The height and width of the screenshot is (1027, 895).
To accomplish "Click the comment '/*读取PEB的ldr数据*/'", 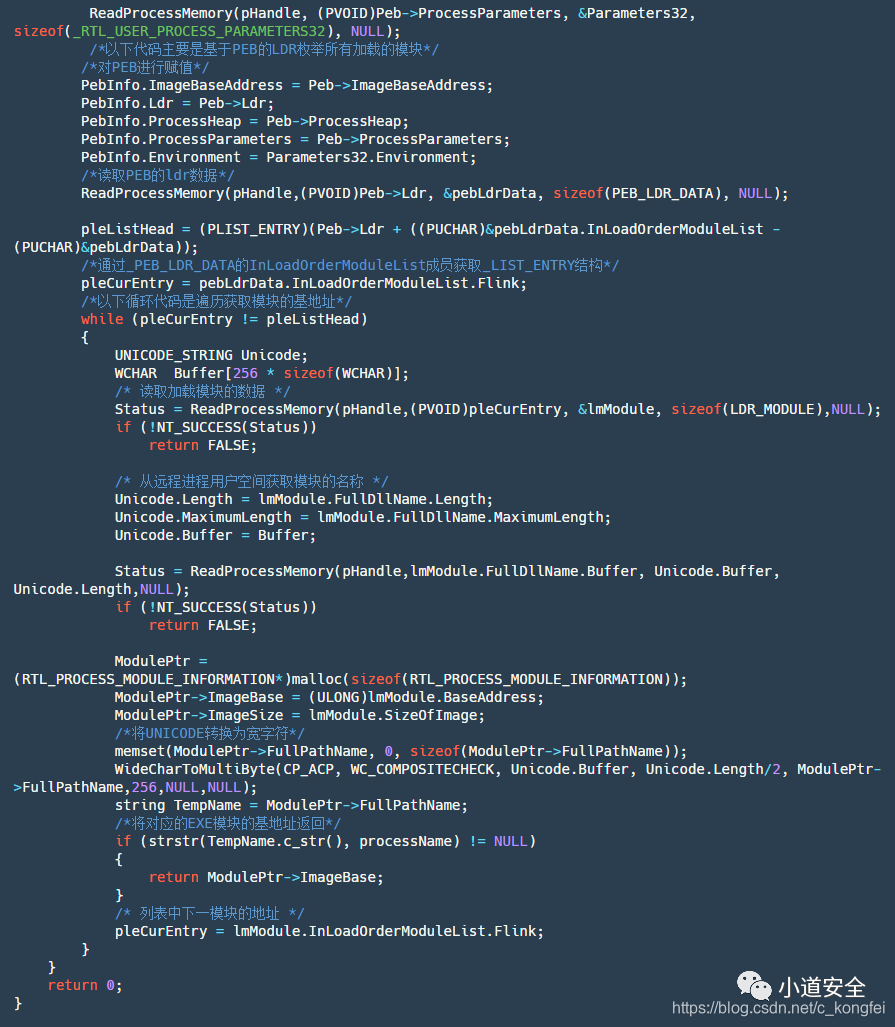I will (157, 176).
